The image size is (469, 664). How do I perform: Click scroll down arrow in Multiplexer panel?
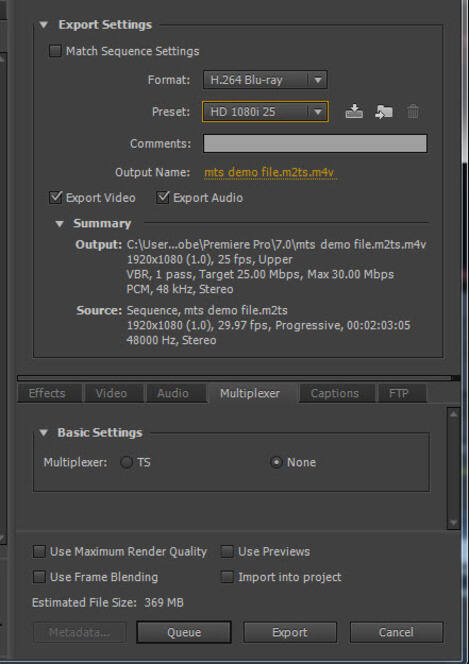(453, 523)
